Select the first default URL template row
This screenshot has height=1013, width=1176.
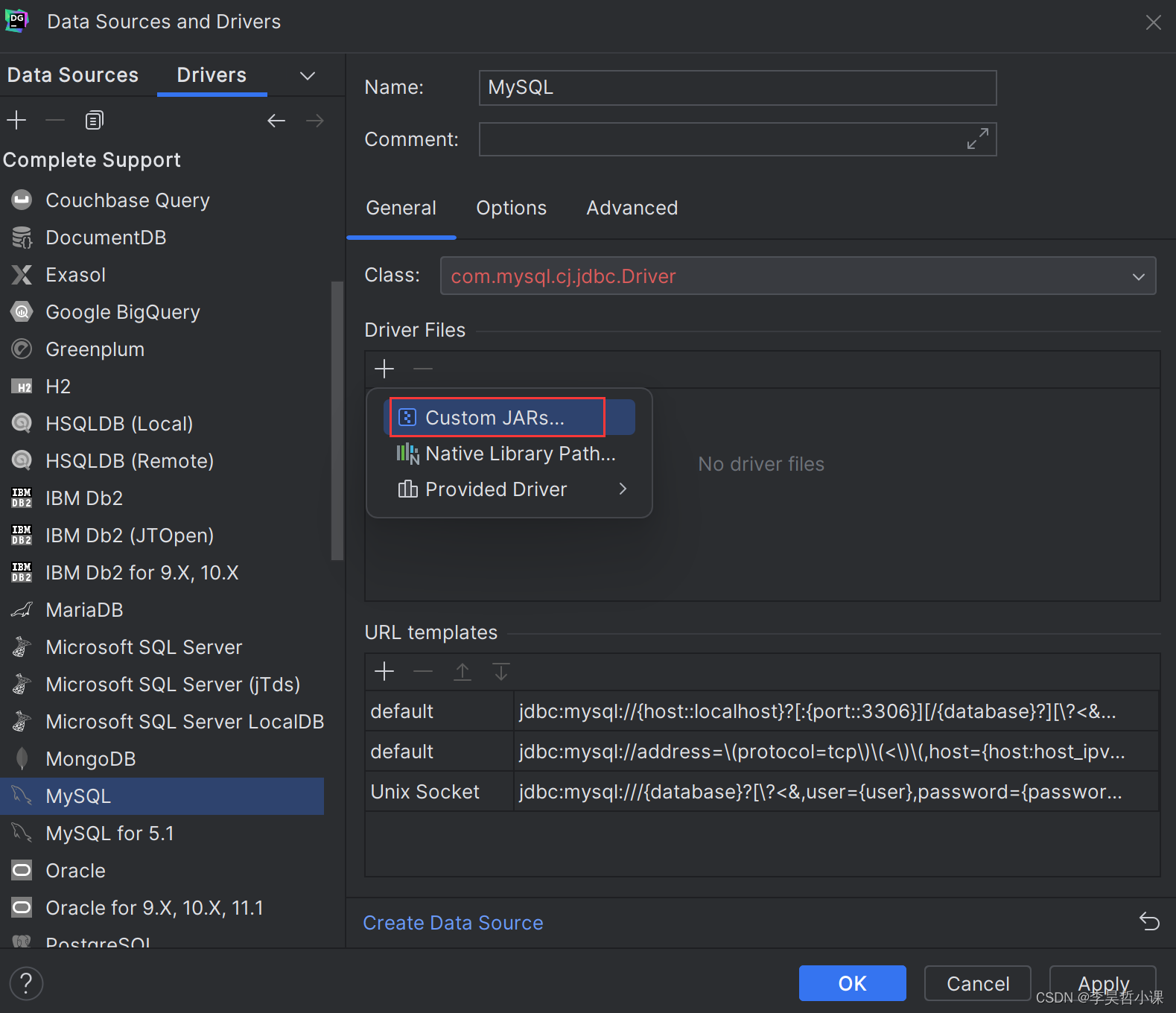pyautogui.click(x=762, y=711)
